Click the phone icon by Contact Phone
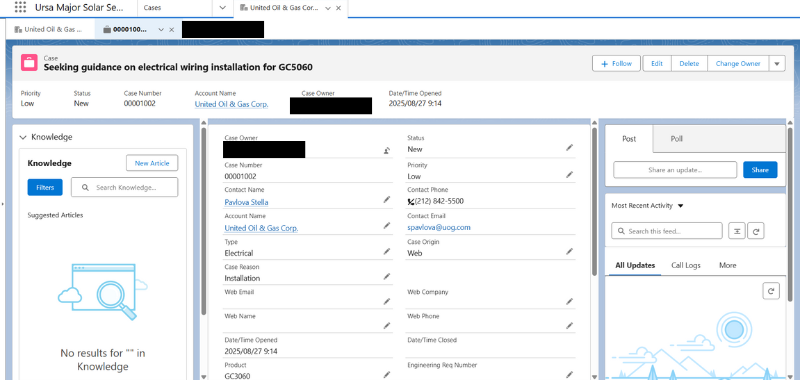This screenshot has height=380, width=800. click(411, 201)
